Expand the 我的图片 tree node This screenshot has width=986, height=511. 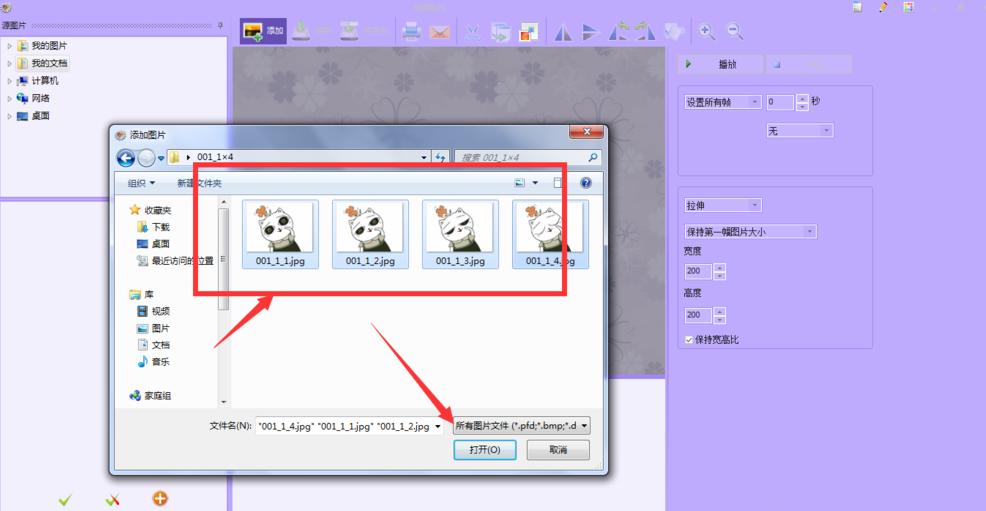[x=9, y=46]
